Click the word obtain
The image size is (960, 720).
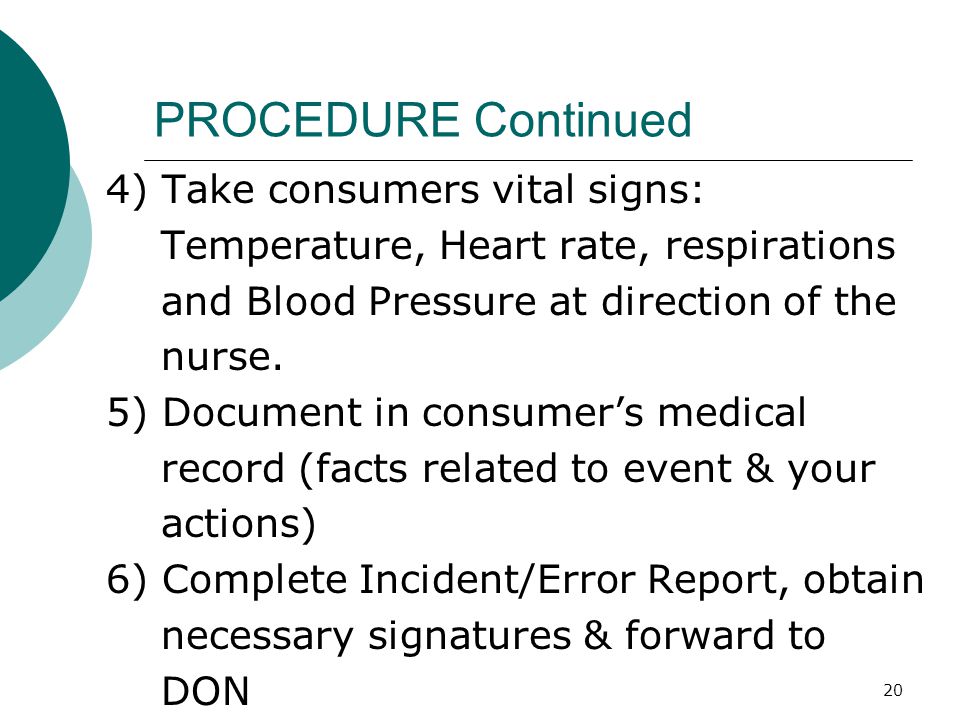[863, 579]
